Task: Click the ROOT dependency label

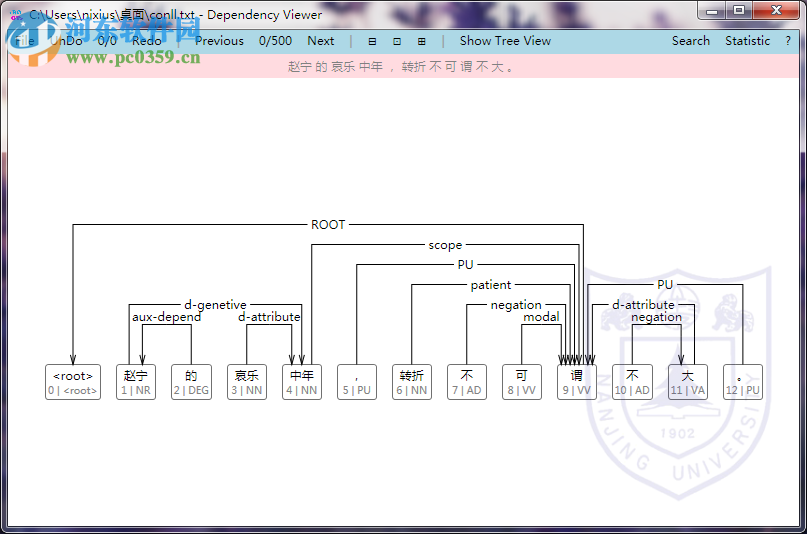Action: point(328,225)
